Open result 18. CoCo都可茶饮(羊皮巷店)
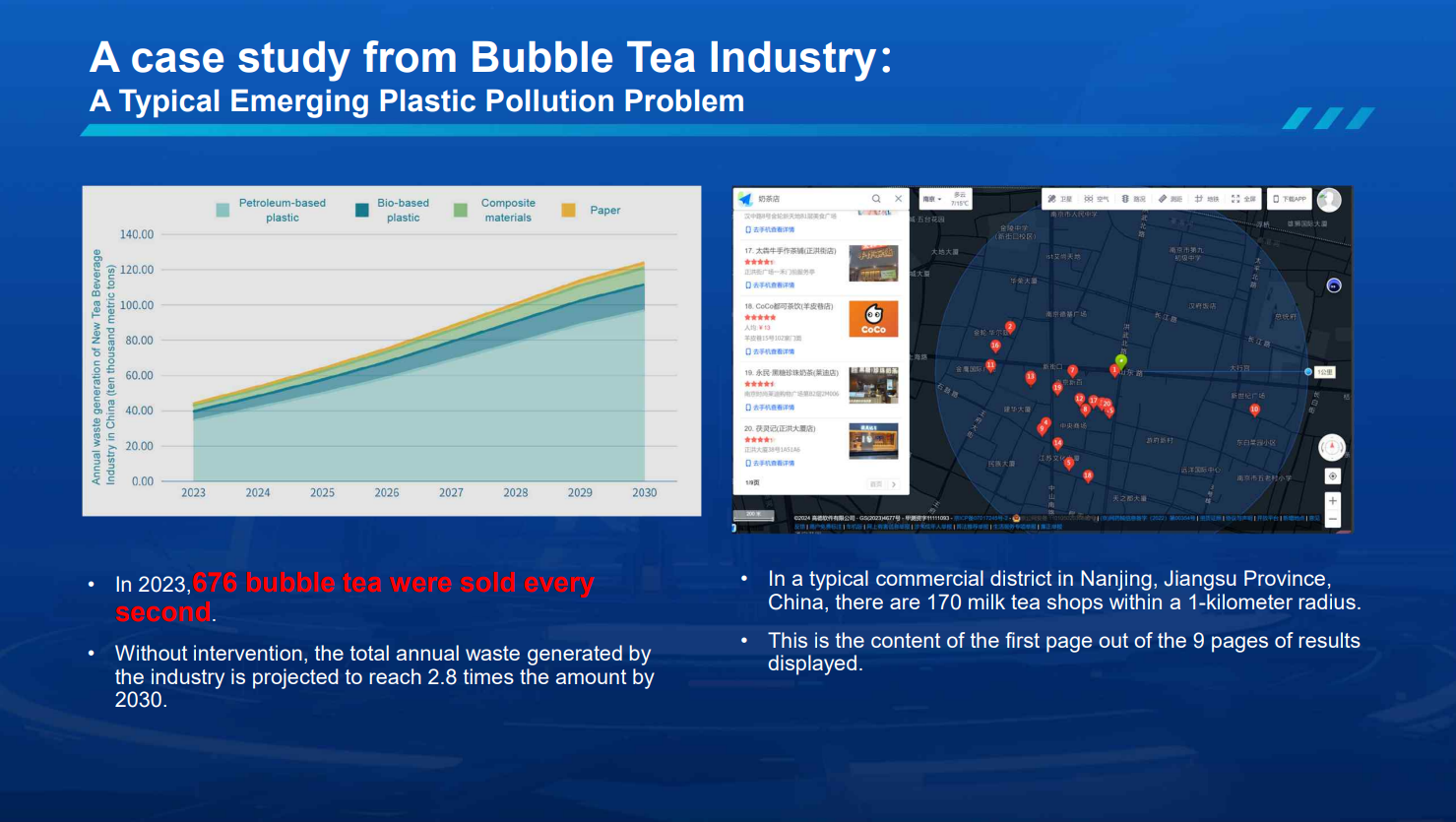 (x=789, y=306)
